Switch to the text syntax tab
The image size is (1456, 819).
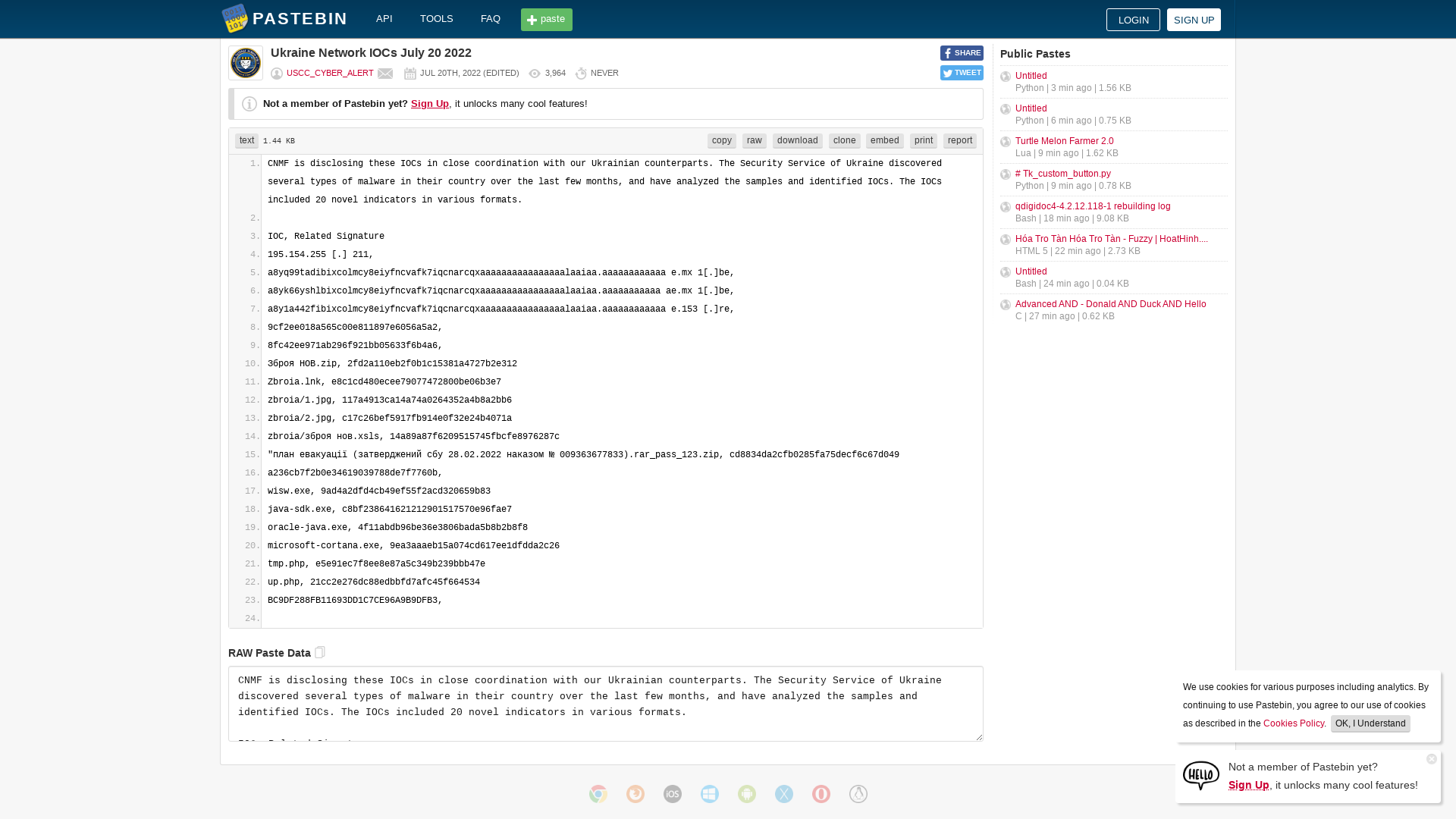coord(246,140)
